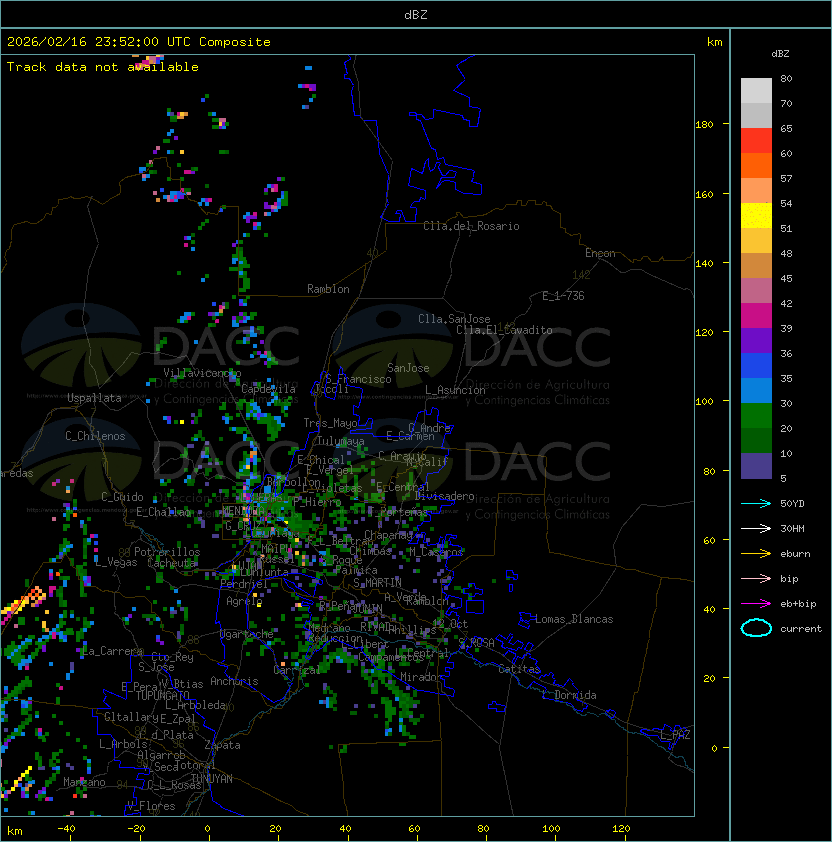This screenshot has height=842, width=832.
Task: Click the 'Potrerillos' map label
Action: 167,552
